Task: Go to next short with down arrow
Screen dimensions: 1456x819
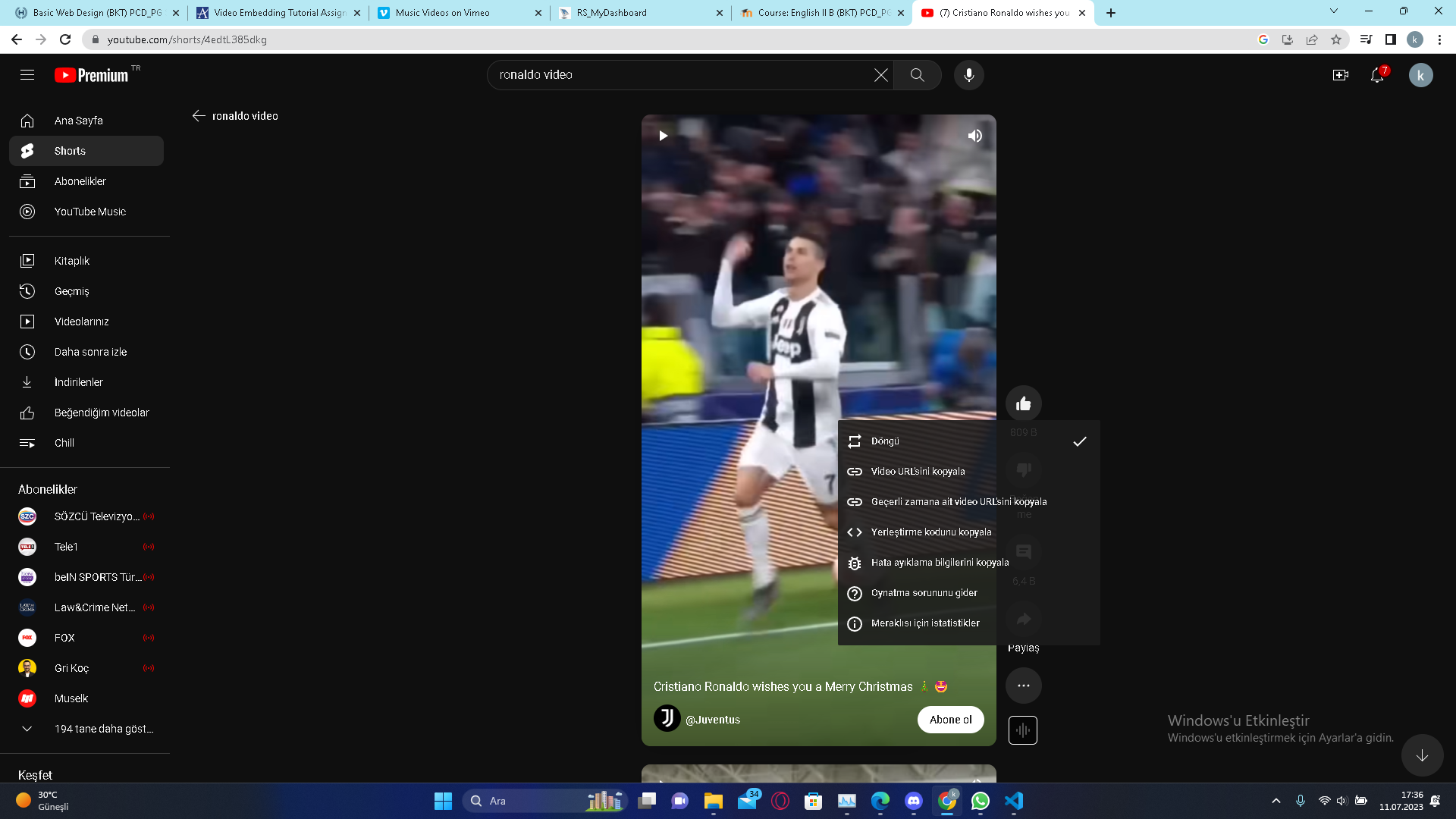Action: (x=1422, y=755)
